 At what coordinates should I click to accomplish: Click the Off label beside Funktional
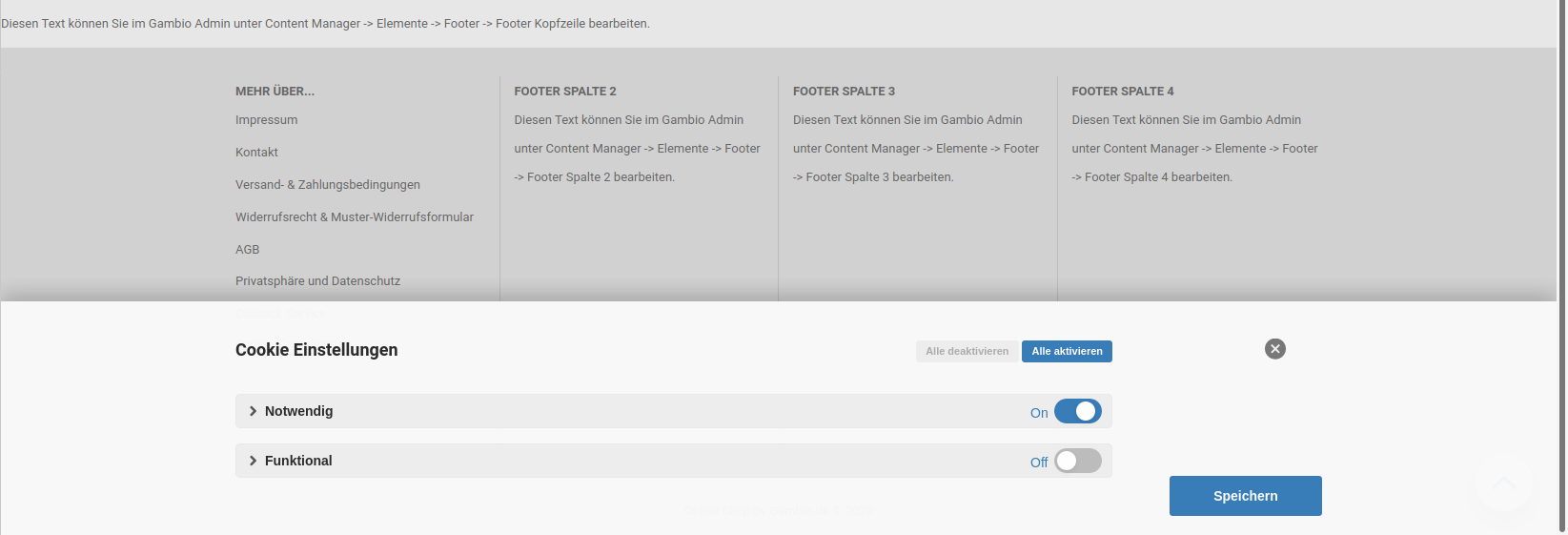pos(1038,463)
